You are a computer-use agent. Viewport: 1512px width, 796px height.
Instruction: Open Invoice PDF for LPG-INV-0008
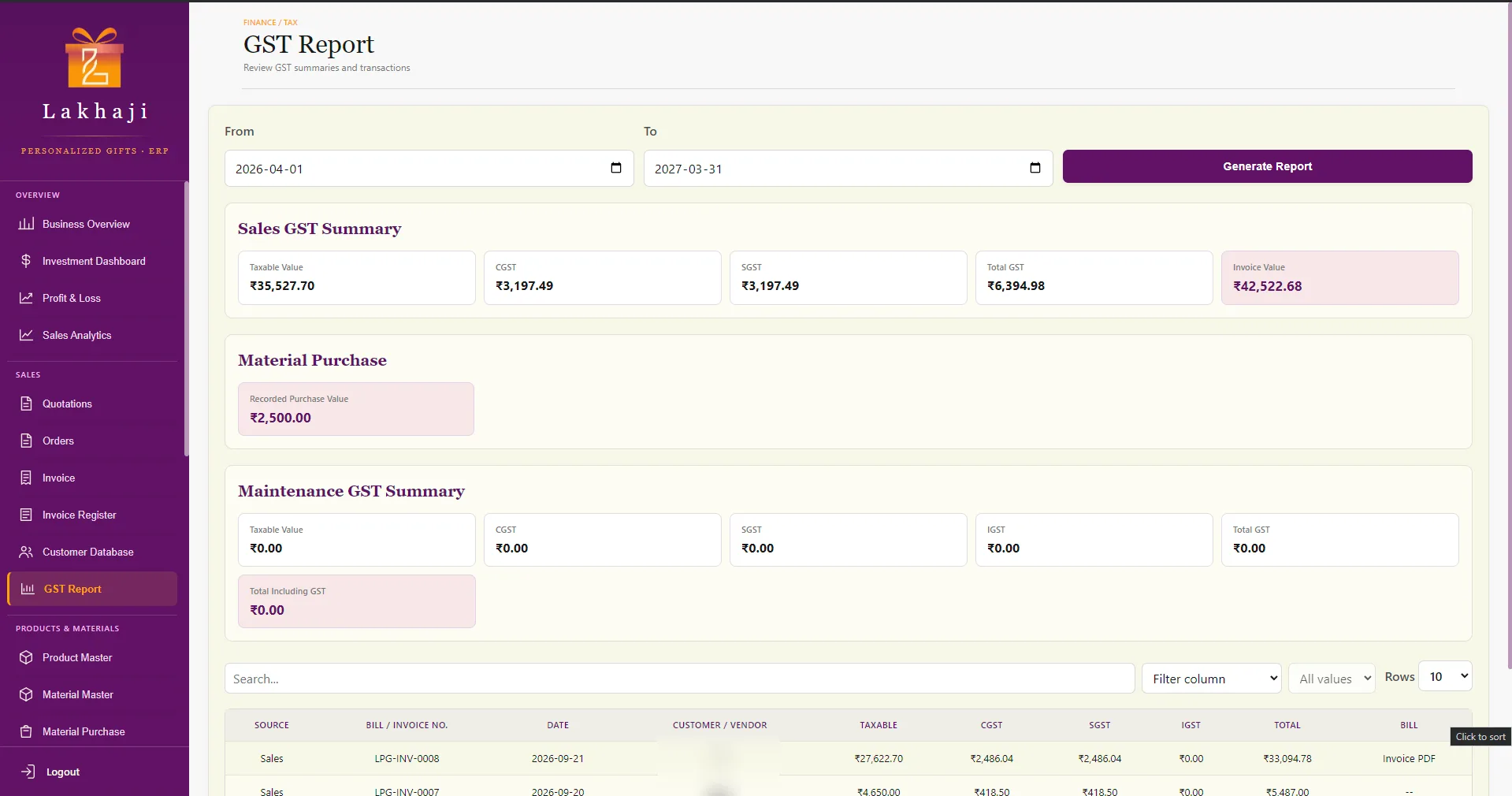(1409, 758)
